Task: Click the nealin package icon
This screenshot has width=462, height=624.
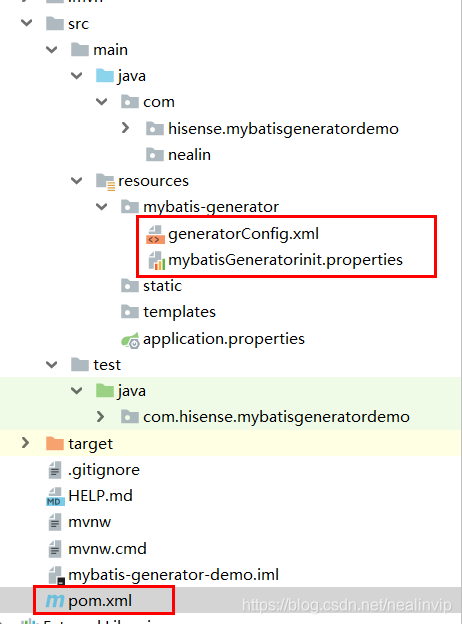Action: [x=155, y=154]
